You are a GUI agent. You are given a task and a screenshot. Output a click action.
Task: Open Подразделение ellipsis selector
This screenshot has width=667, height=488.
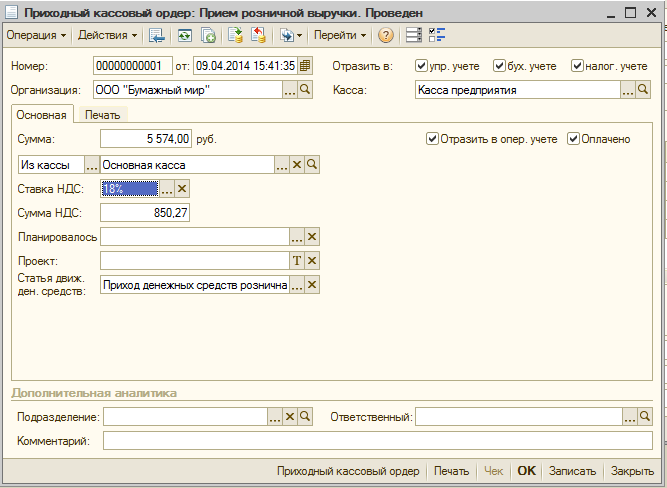point(275,417)
